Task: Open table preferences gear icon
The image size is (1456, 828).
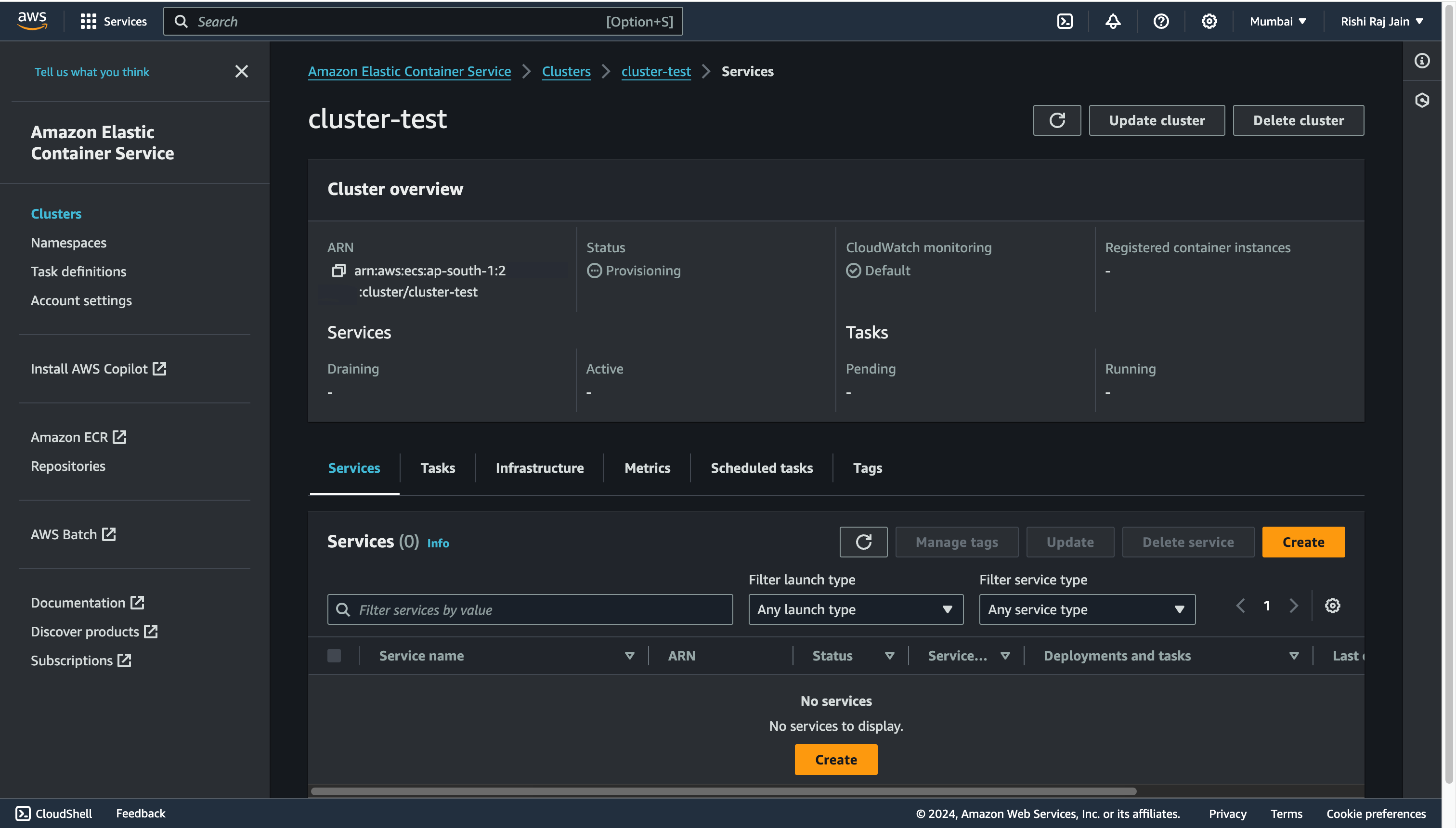Action: click(x=1333, y=606)
